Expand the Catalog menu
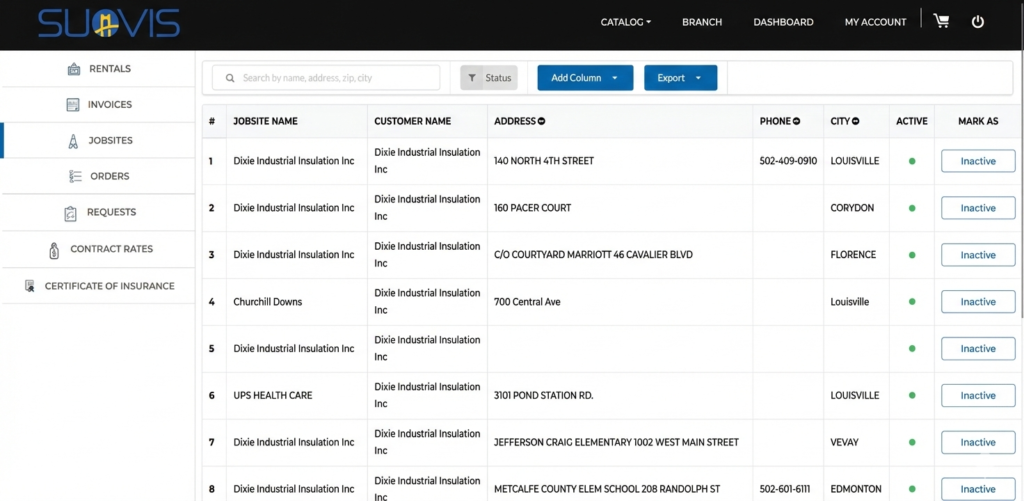 pyautogui.click(x=625, y=22)
